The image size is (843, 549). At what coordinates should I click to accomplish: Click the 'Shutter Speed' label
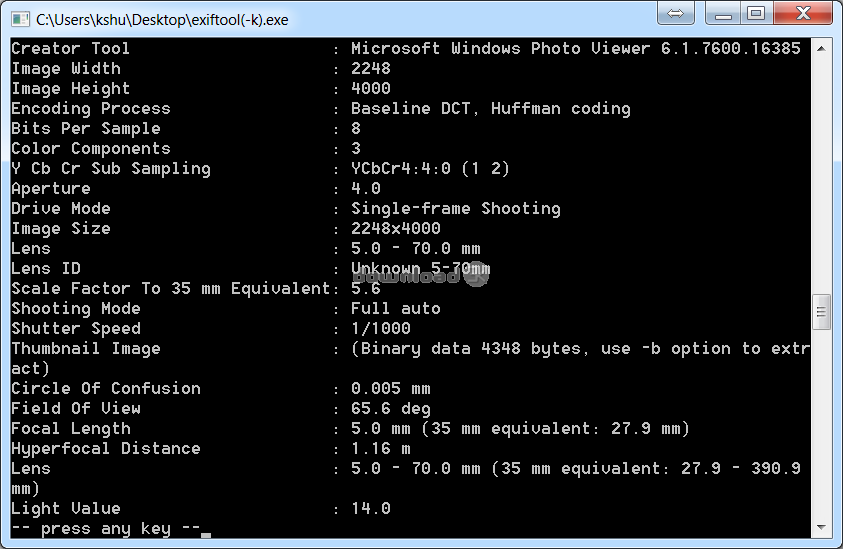76,328
